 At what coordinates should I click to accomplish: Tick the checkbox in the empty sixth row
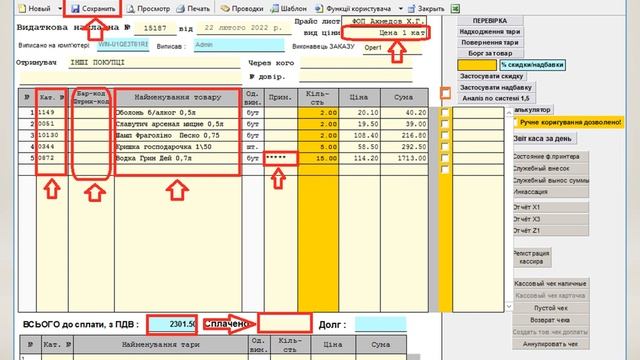(445, 169)
